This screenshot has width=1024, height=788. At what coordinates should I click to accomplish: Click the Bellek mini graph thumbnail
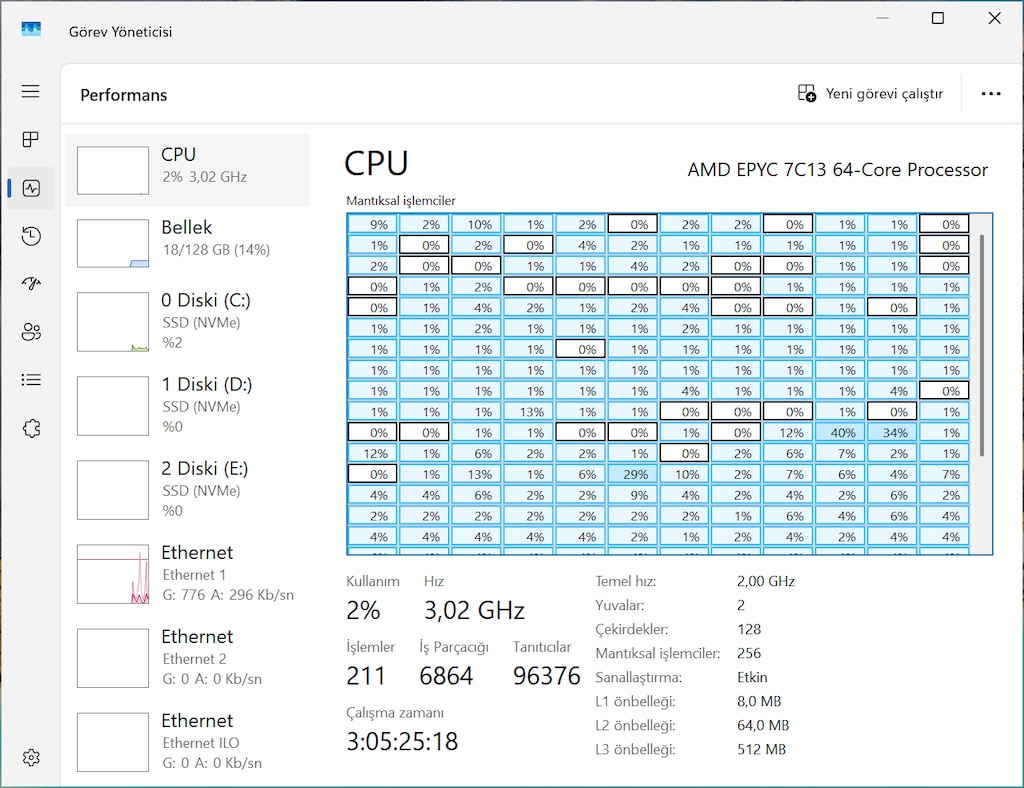coord(113,244)
